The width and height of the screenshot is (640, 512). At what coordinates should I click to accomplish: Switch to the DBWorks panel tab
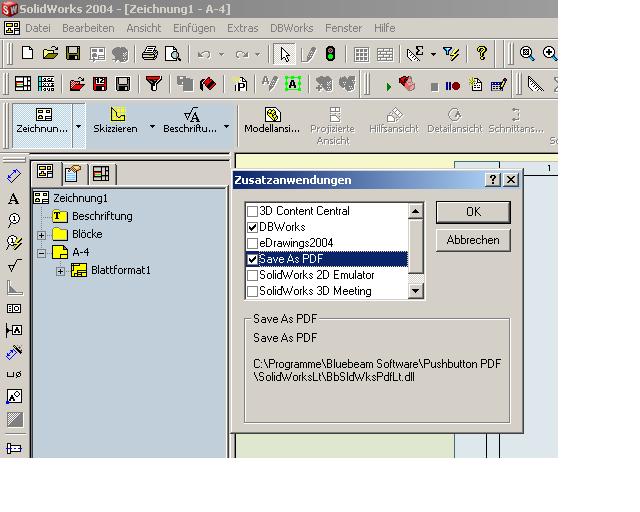(101, 174)
